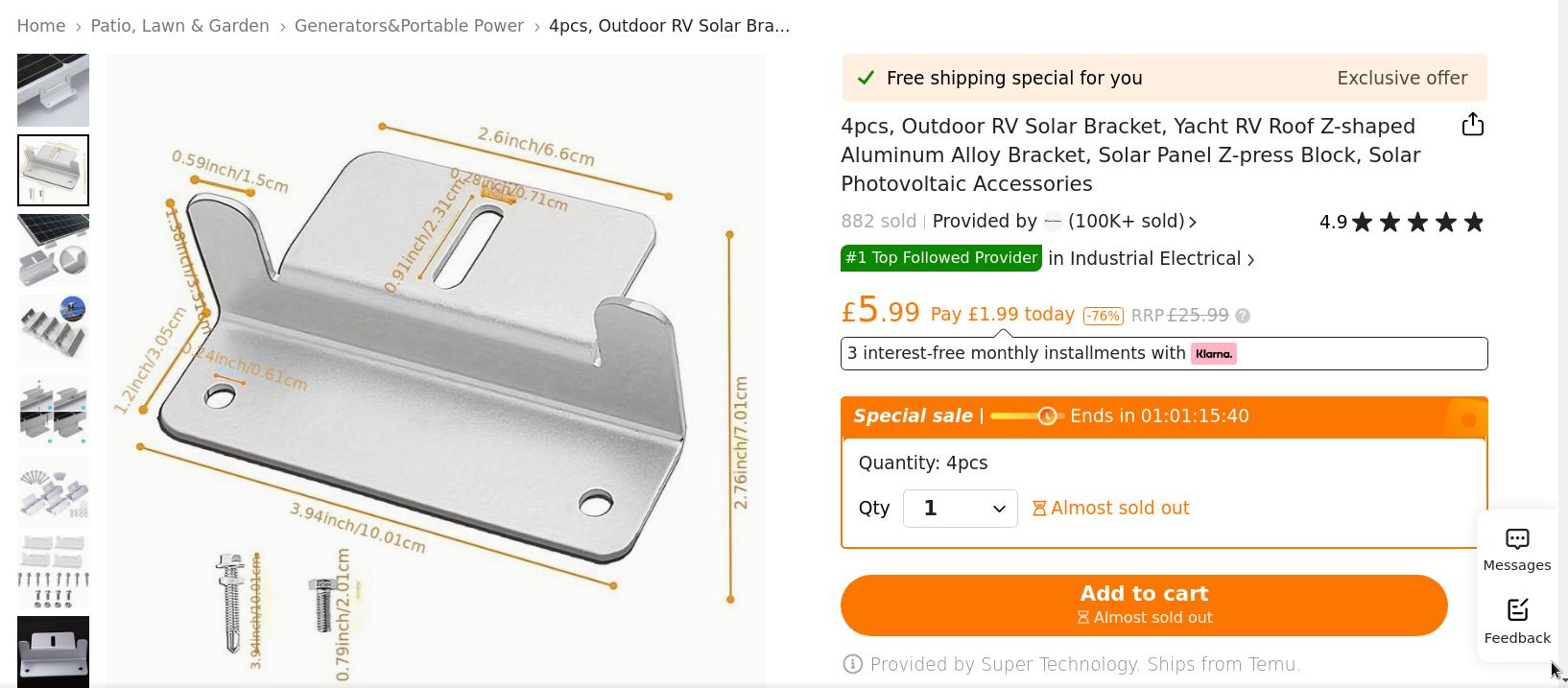The width and height of the screenshot is (1568, 688).
Task: Open the Messages panel
Action: pyautogui.click(x=1516, y=548)
